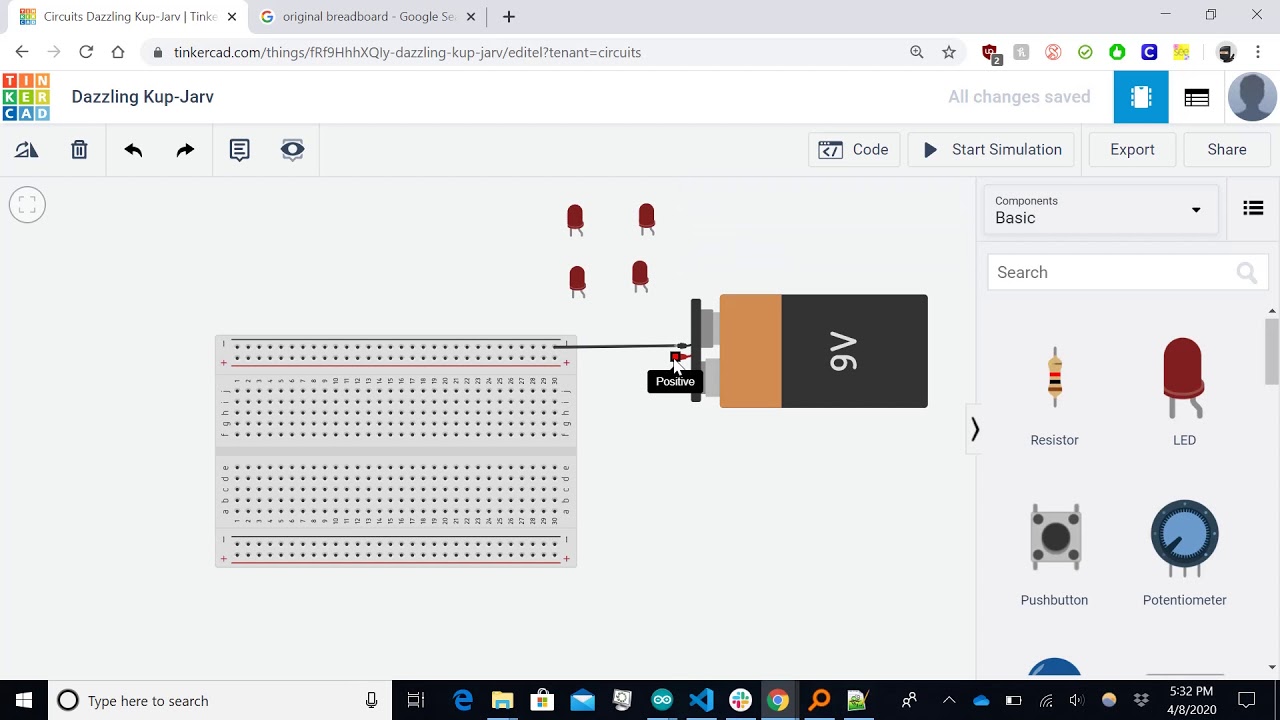The height and width of the screenshot is (720, 1280).
Task: Select the Pushbutton component
Action: point(1054,554)
